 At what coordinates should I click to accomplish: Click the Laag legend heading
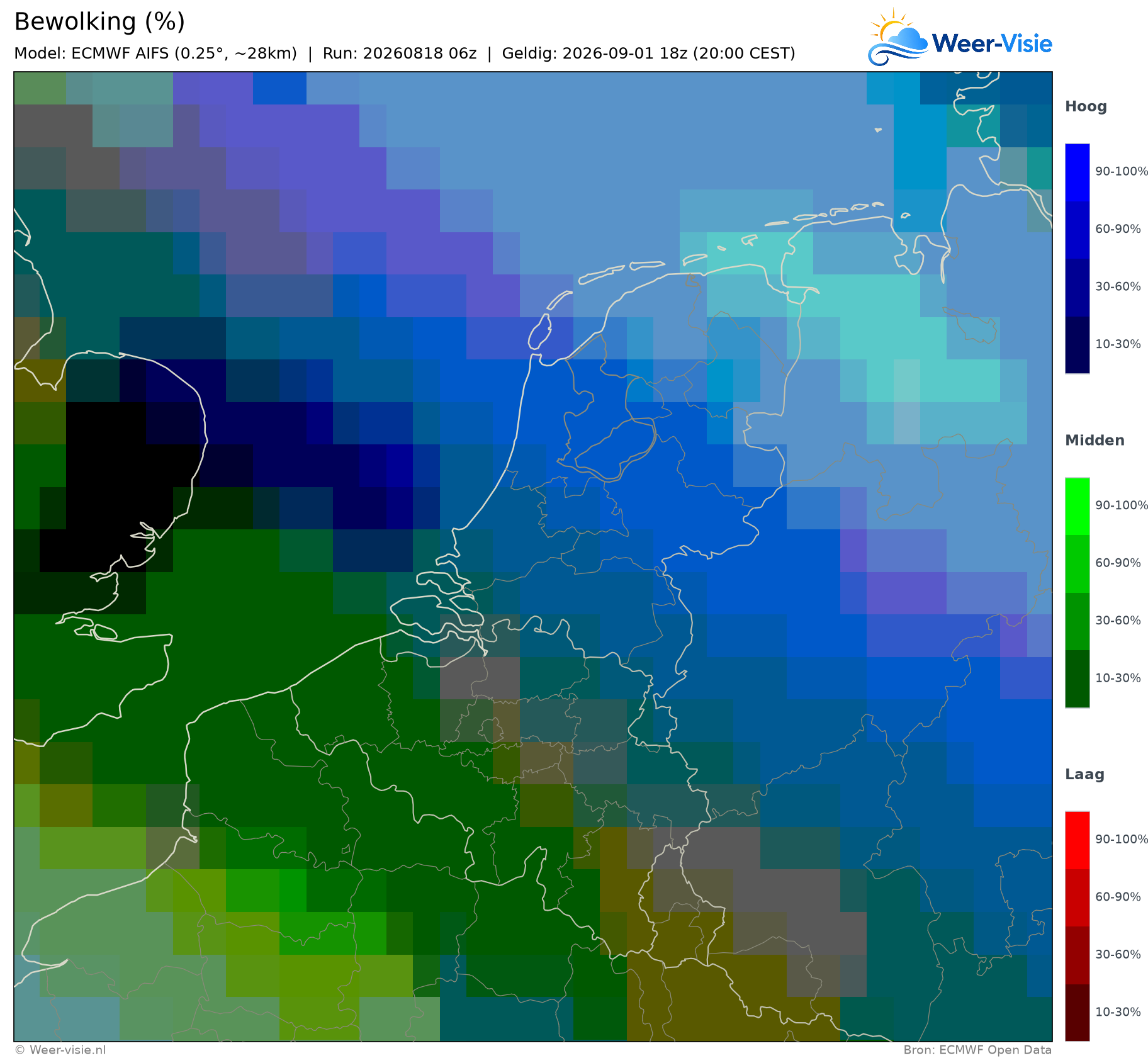tap(1084, 775)
